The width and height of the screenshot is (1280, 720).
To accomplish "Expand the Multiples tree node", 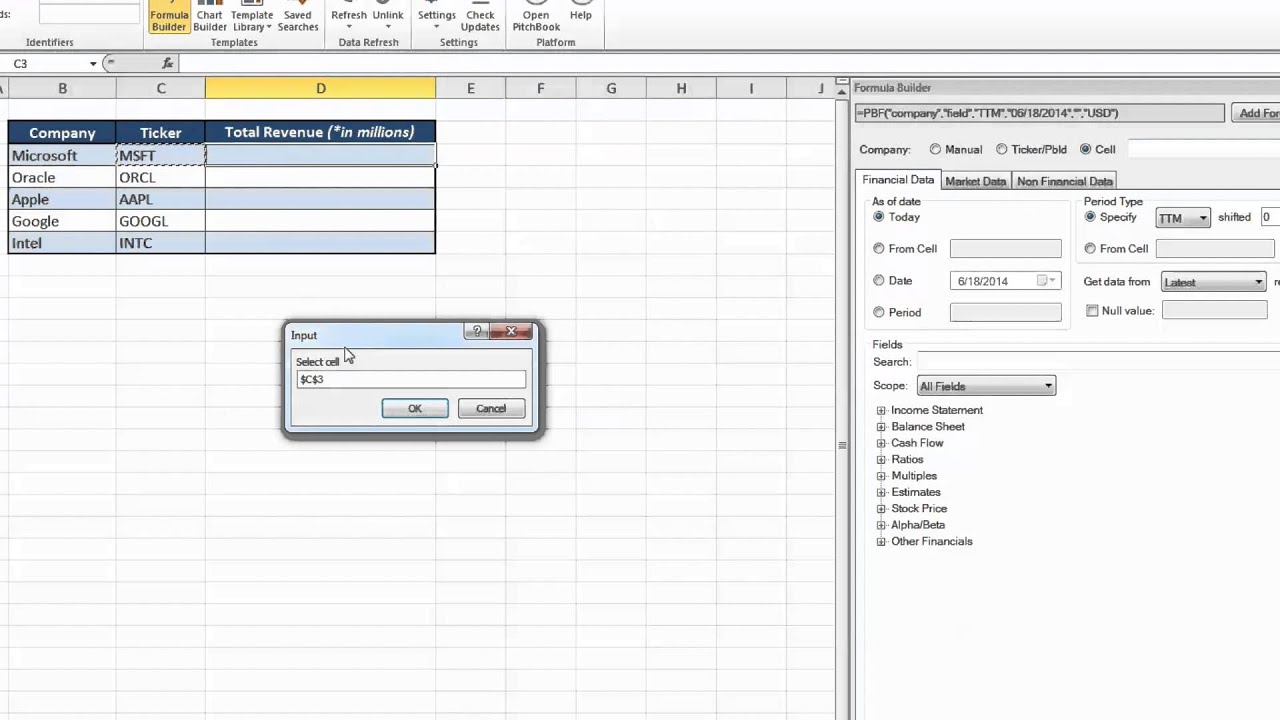I will [x=881, y=476].
